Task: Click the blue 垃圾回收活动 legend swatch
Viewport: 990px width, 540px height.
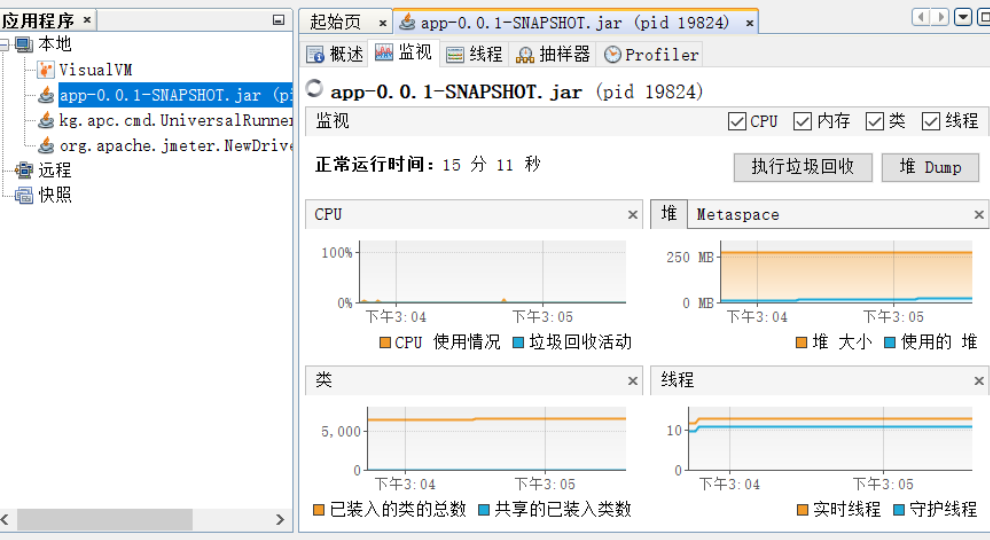Action: pos(518,343)
